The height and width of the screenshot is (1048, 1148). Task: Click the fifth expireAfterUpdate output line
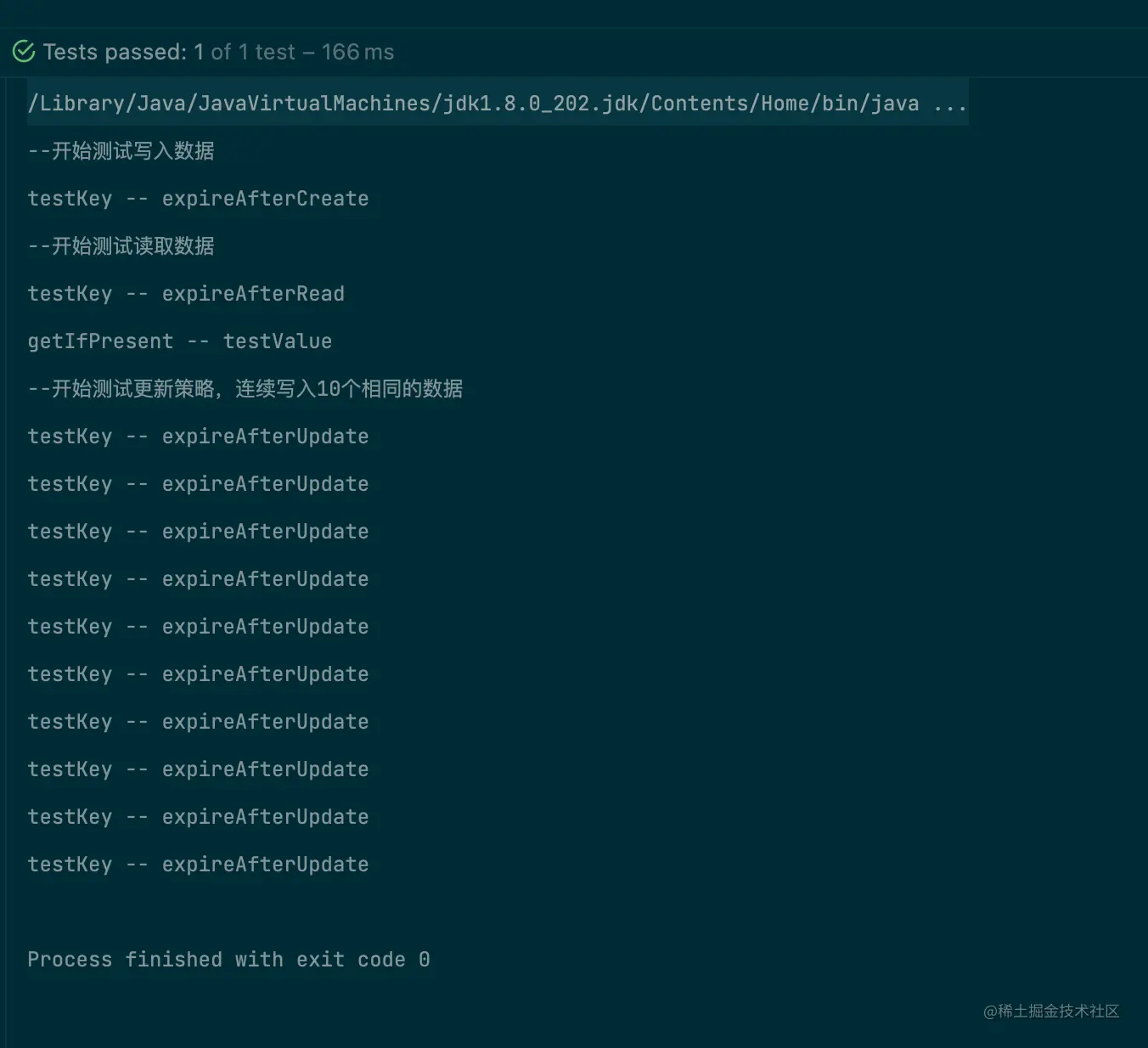click(x=265, y=627)
